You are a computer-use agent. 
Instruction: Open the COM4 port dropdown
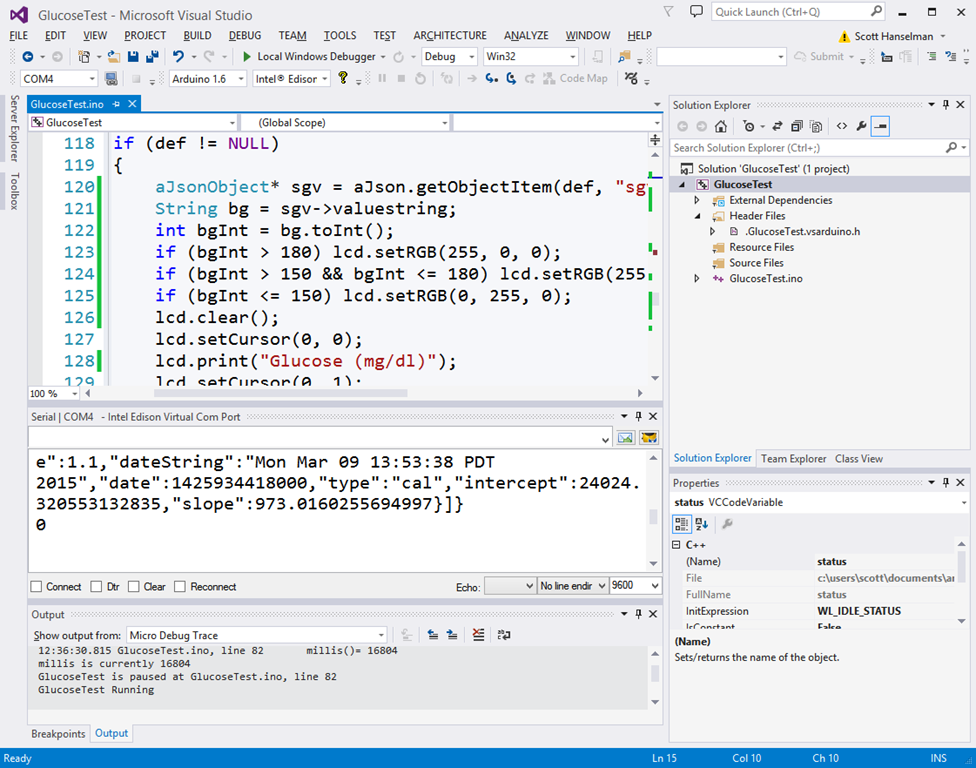coord(92,79)
